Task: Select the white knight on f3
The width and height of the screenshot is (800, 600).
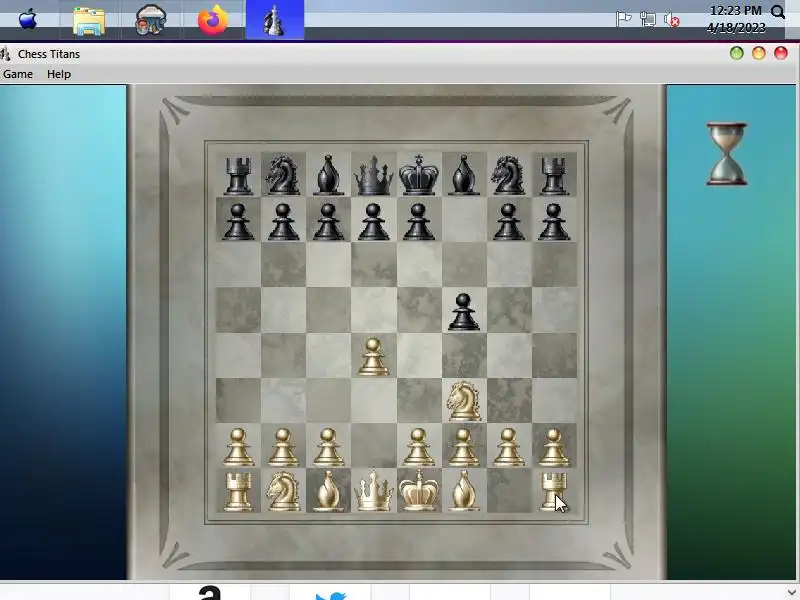Action: (x=463, y=402)
